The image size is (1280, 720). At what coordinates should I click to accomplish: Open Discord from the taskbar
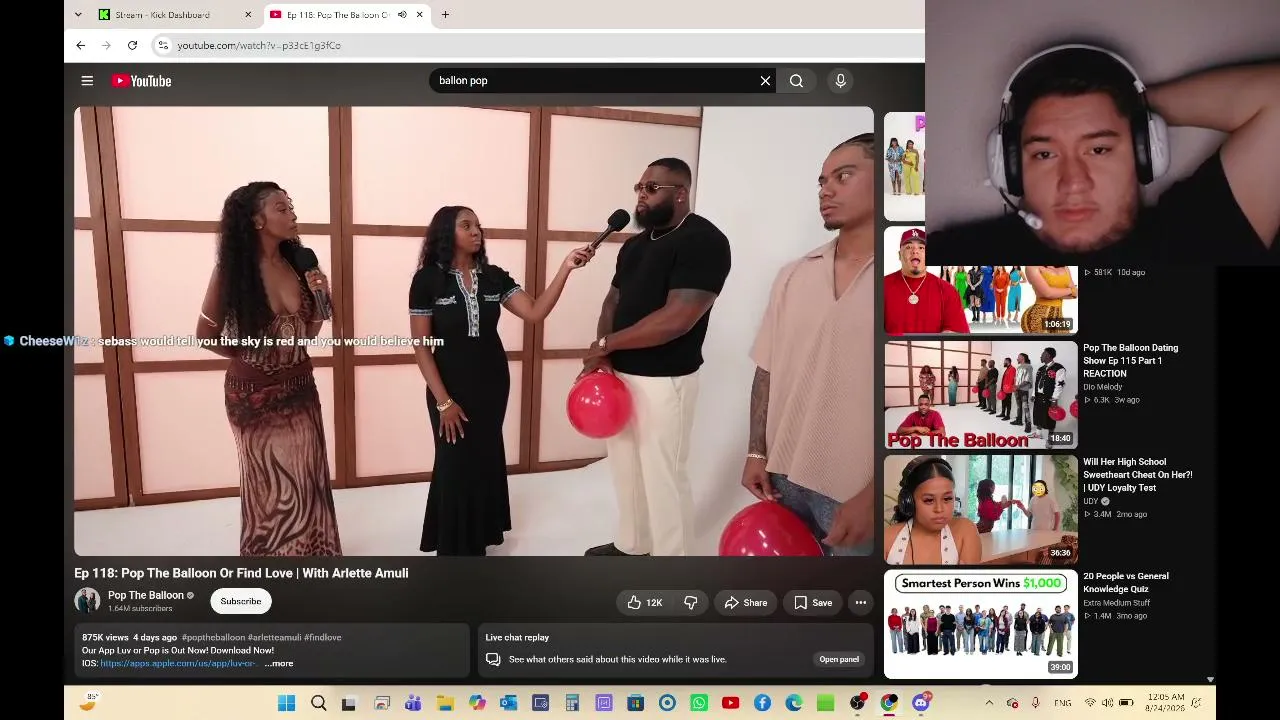tap(921, 703)
